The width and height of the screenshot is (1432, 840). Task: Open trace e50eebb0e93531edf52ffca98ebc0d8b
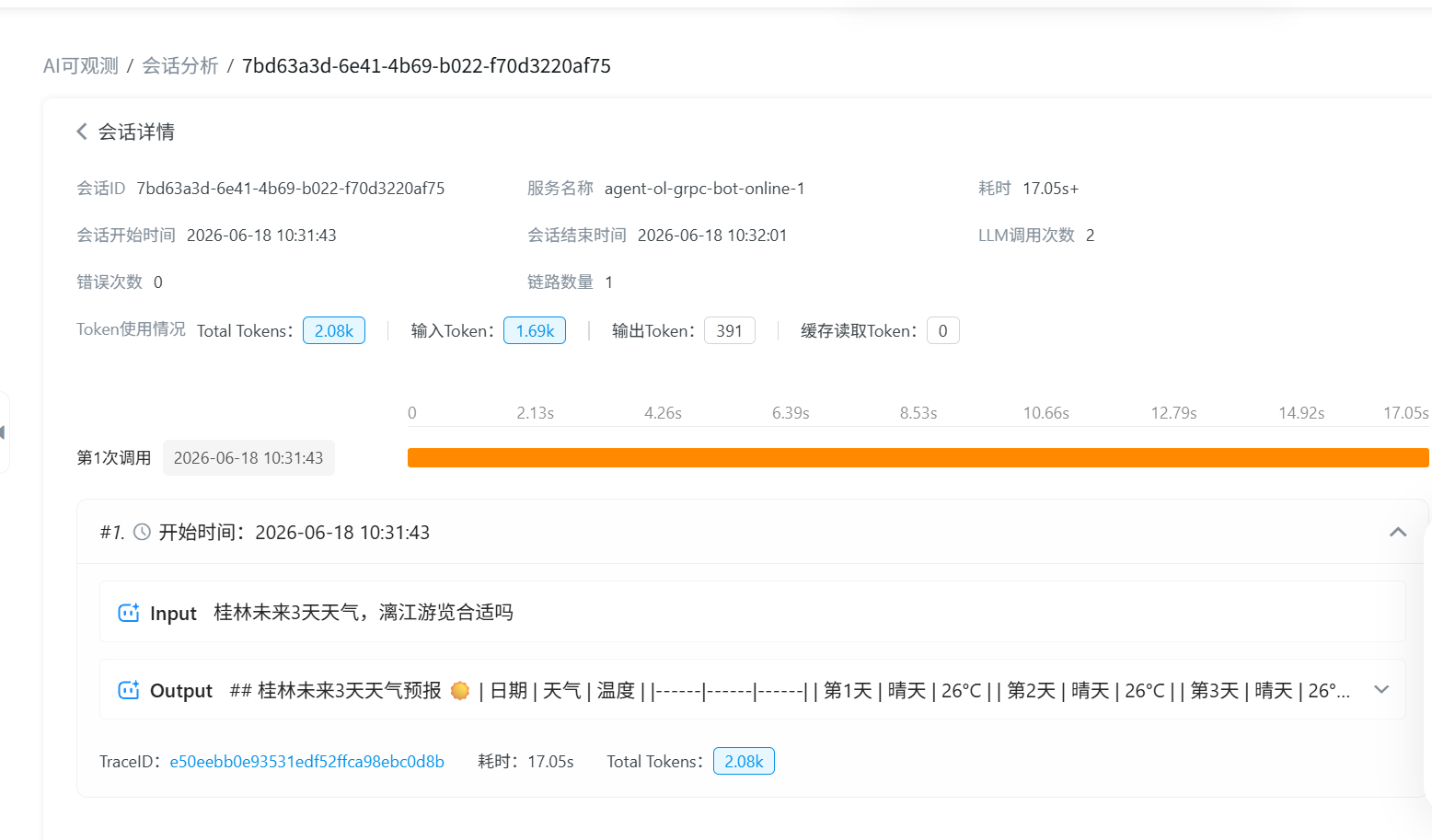306,762
